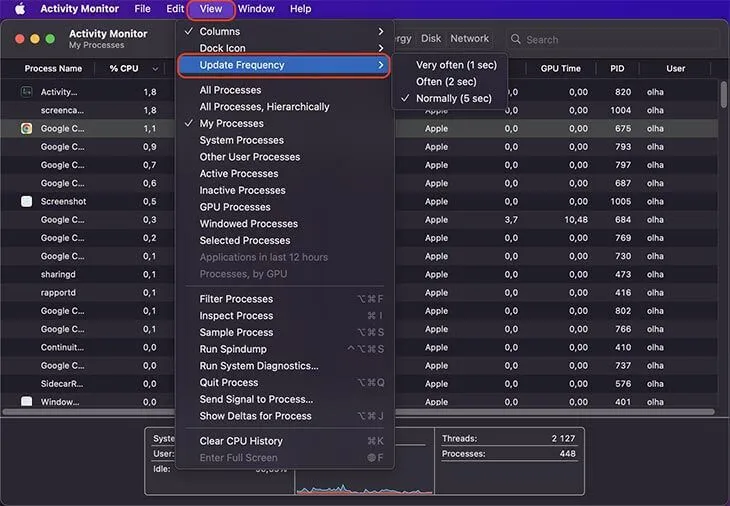
Task: Choose All Processes, Hierarchically option
Action: pyautogui.click(x=264, y=107)
